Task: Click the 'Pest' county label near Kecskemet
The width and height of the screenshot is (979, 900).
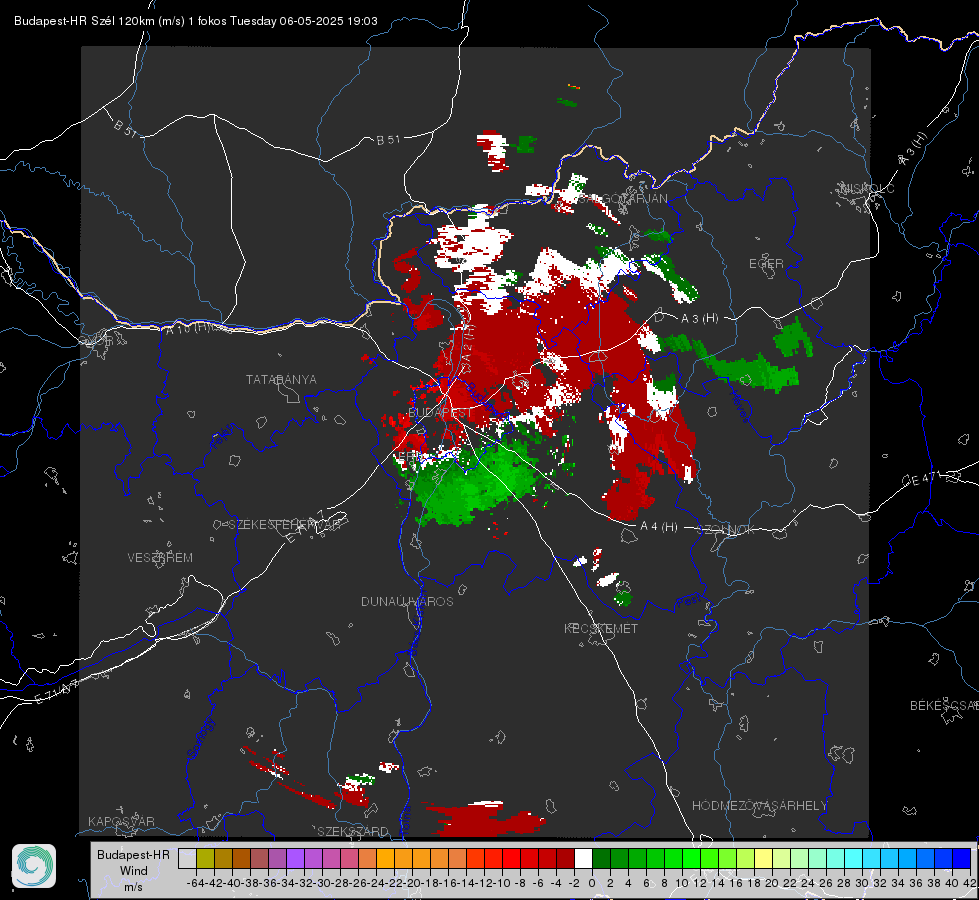Action: (x=689, y=602)
